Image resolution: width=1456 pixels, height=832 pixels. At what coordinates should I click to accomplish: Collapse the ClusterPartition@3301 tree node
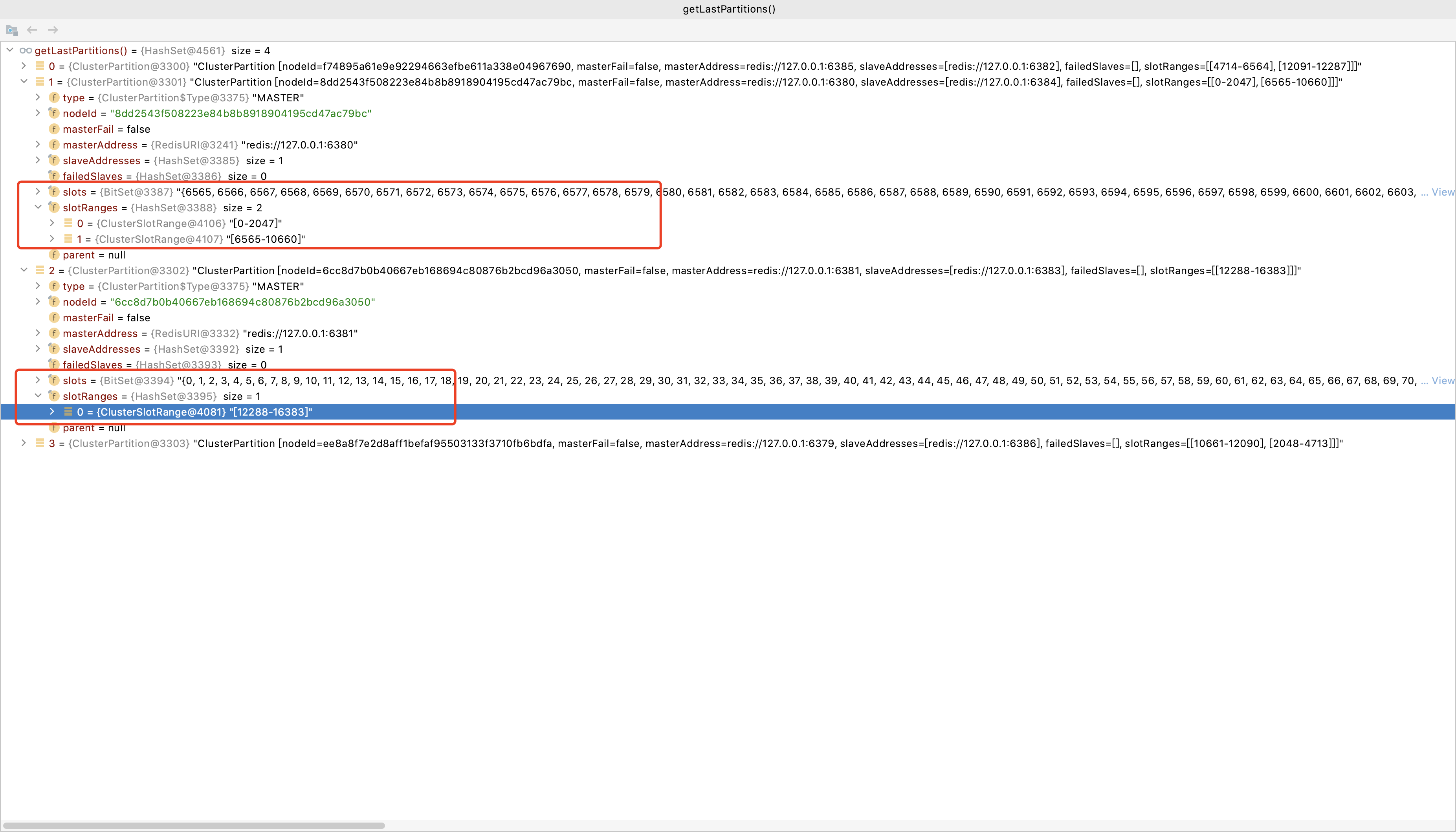pos(24,82)
